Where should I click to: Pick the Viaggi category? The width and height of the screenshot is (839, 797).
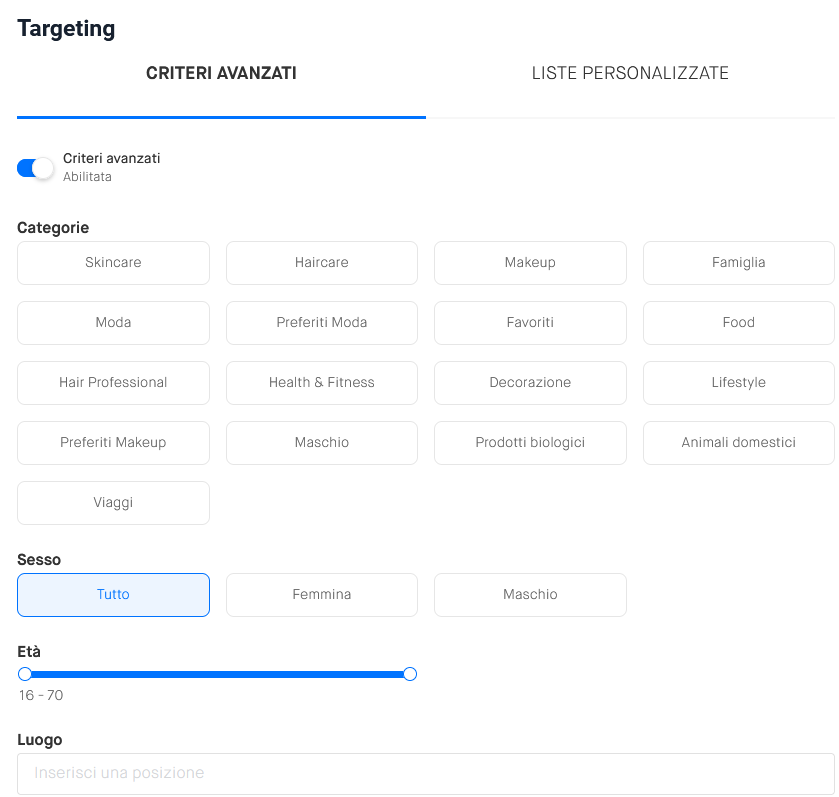pos(113,503)
